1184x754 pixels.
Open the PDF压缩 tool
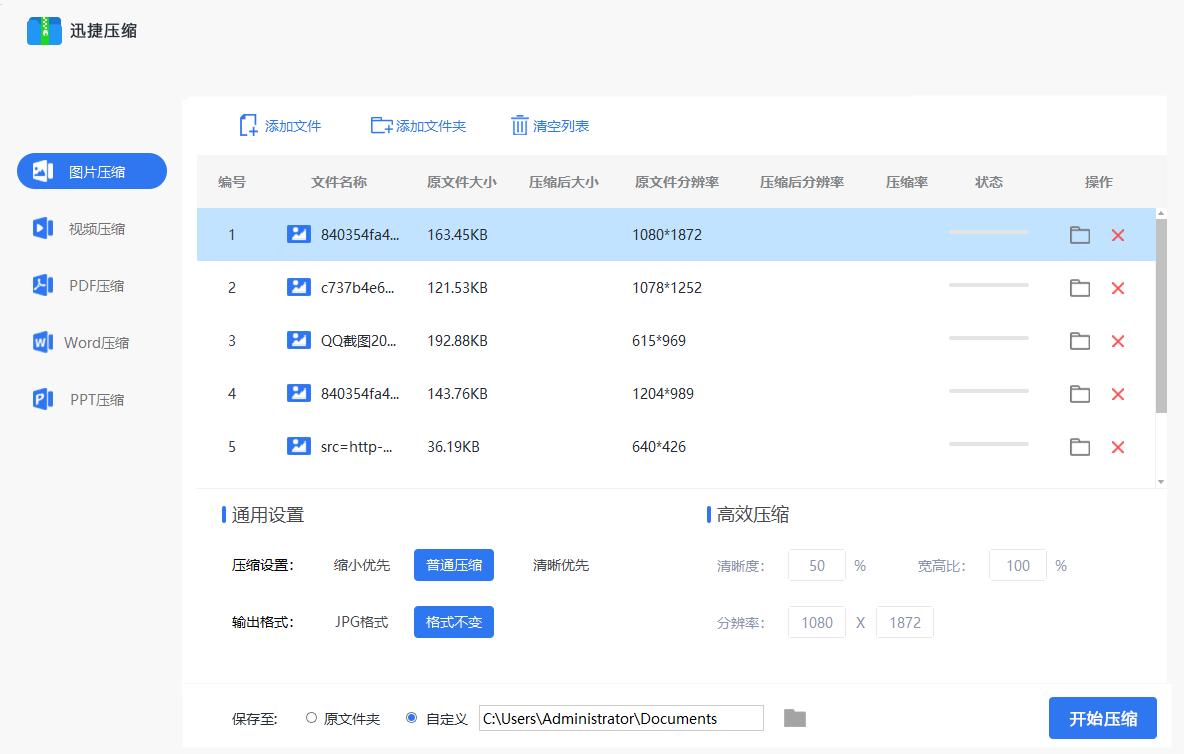(x=91, y=285)
